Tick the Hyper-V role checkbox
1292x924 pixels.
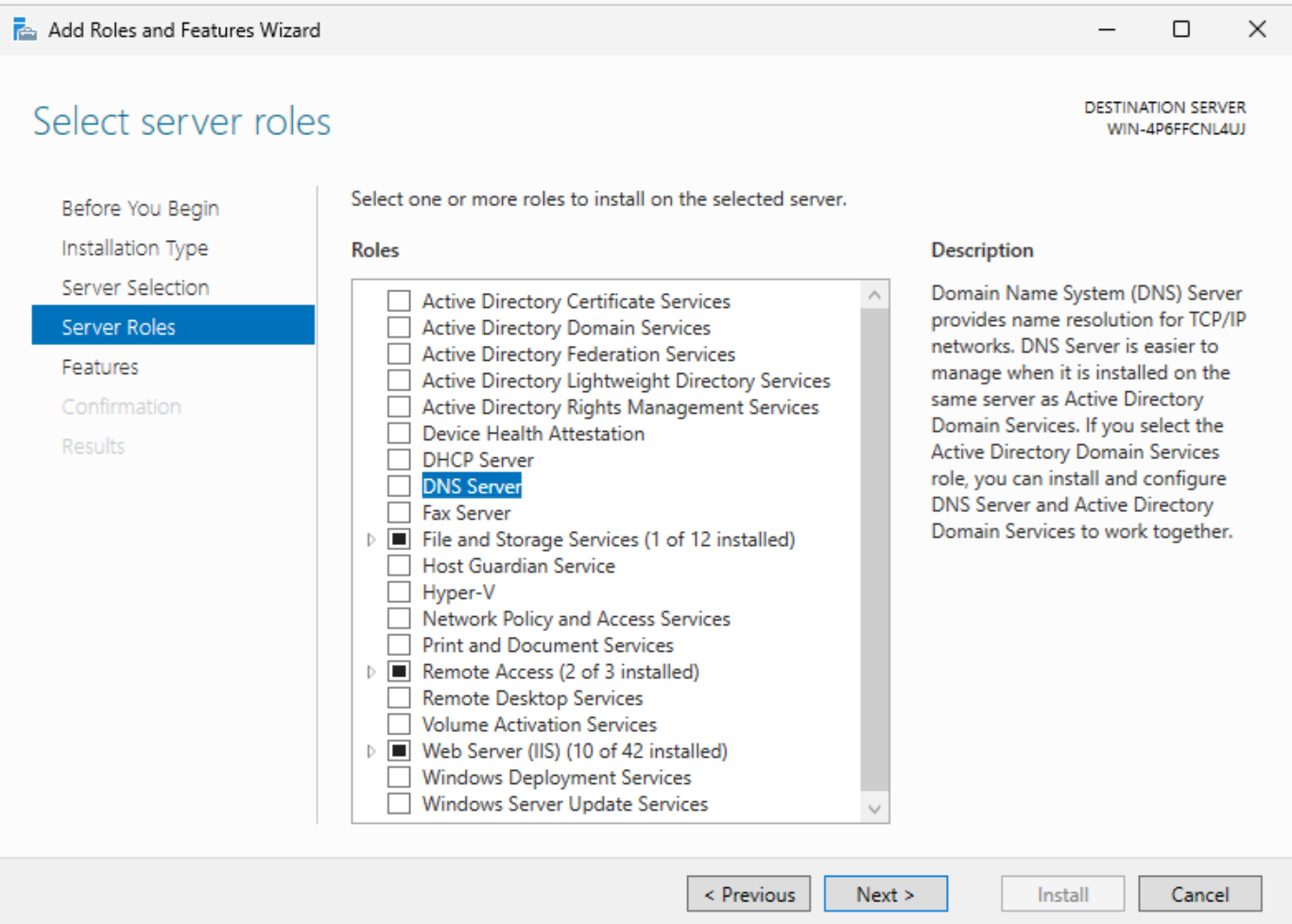tap(399, 592)
